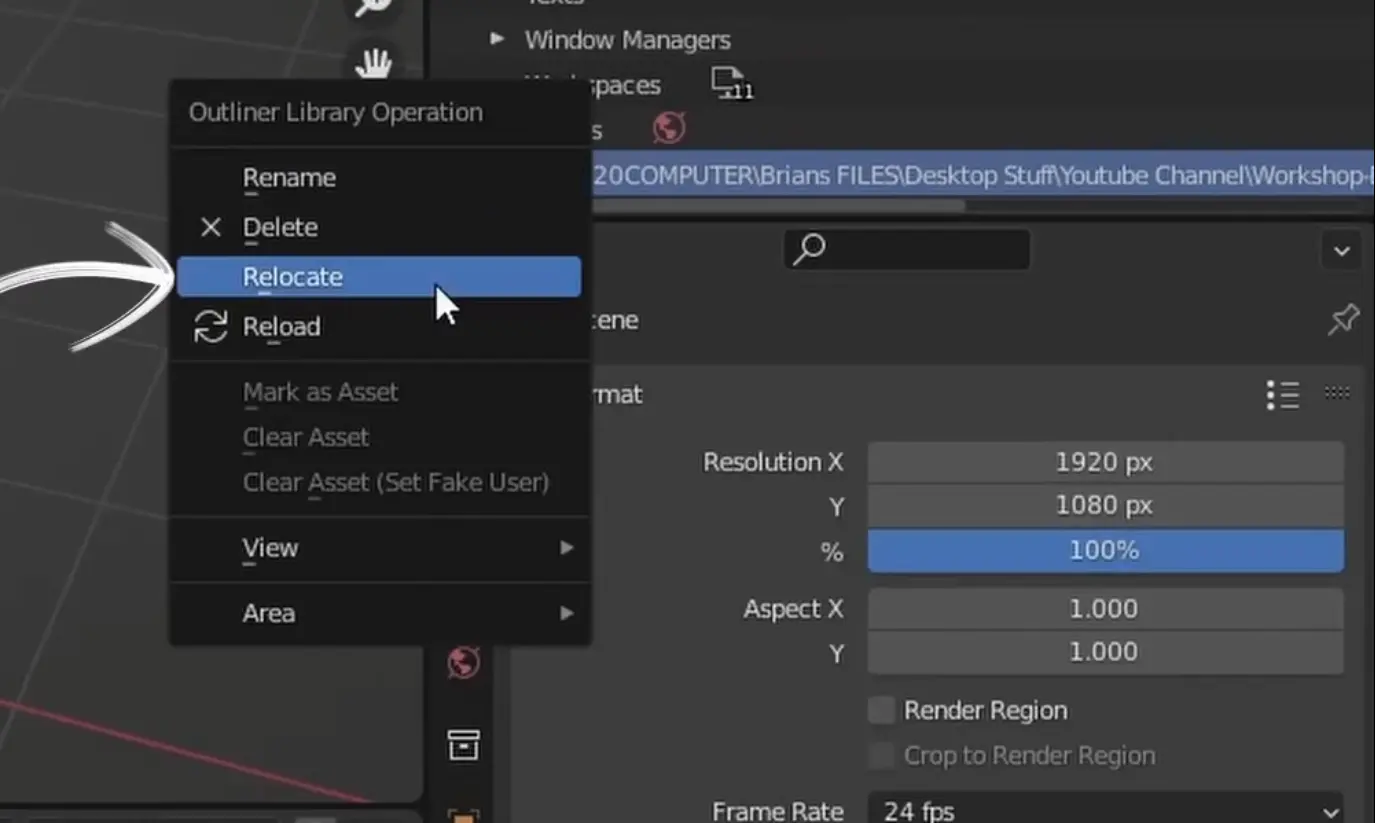This screenshot has width=1375, height=823.
Task: Click the workspace icon showing count 11
Action: pyautogui.click(x=731, y=85)
